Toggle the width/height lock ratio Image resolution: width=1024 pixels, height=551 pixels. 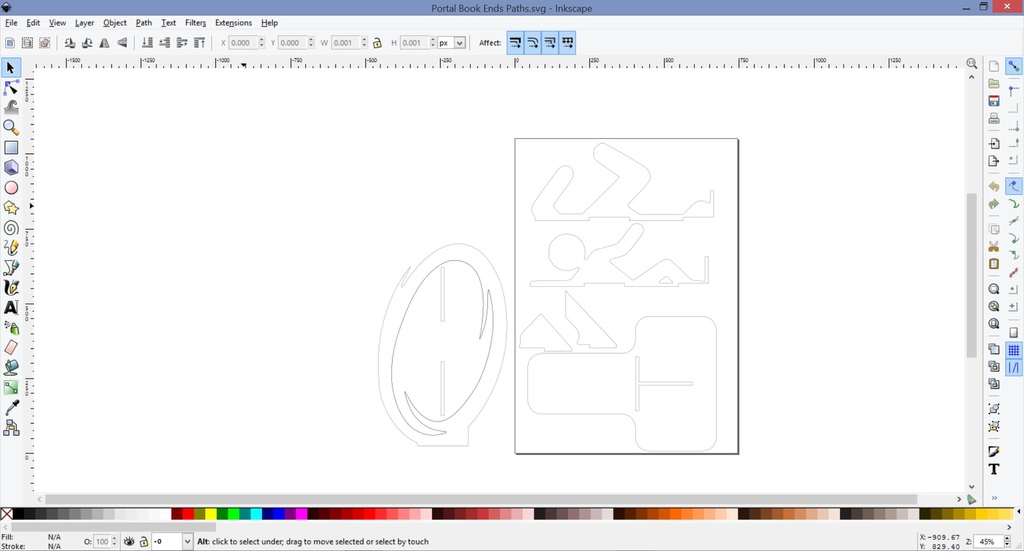[377, 43]
